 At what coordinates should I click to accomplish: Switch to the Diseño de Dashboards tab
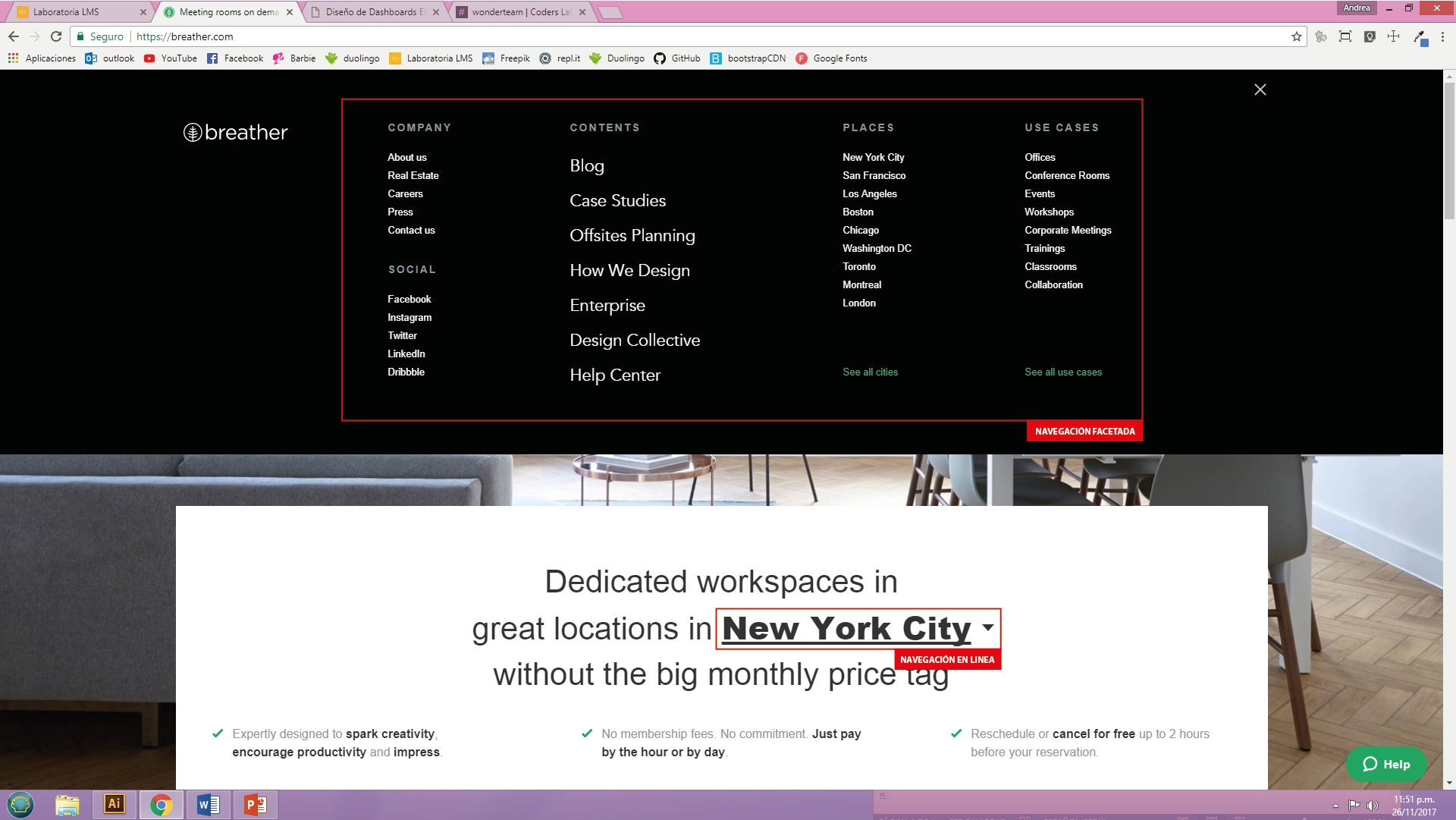[x=375, y=12]
